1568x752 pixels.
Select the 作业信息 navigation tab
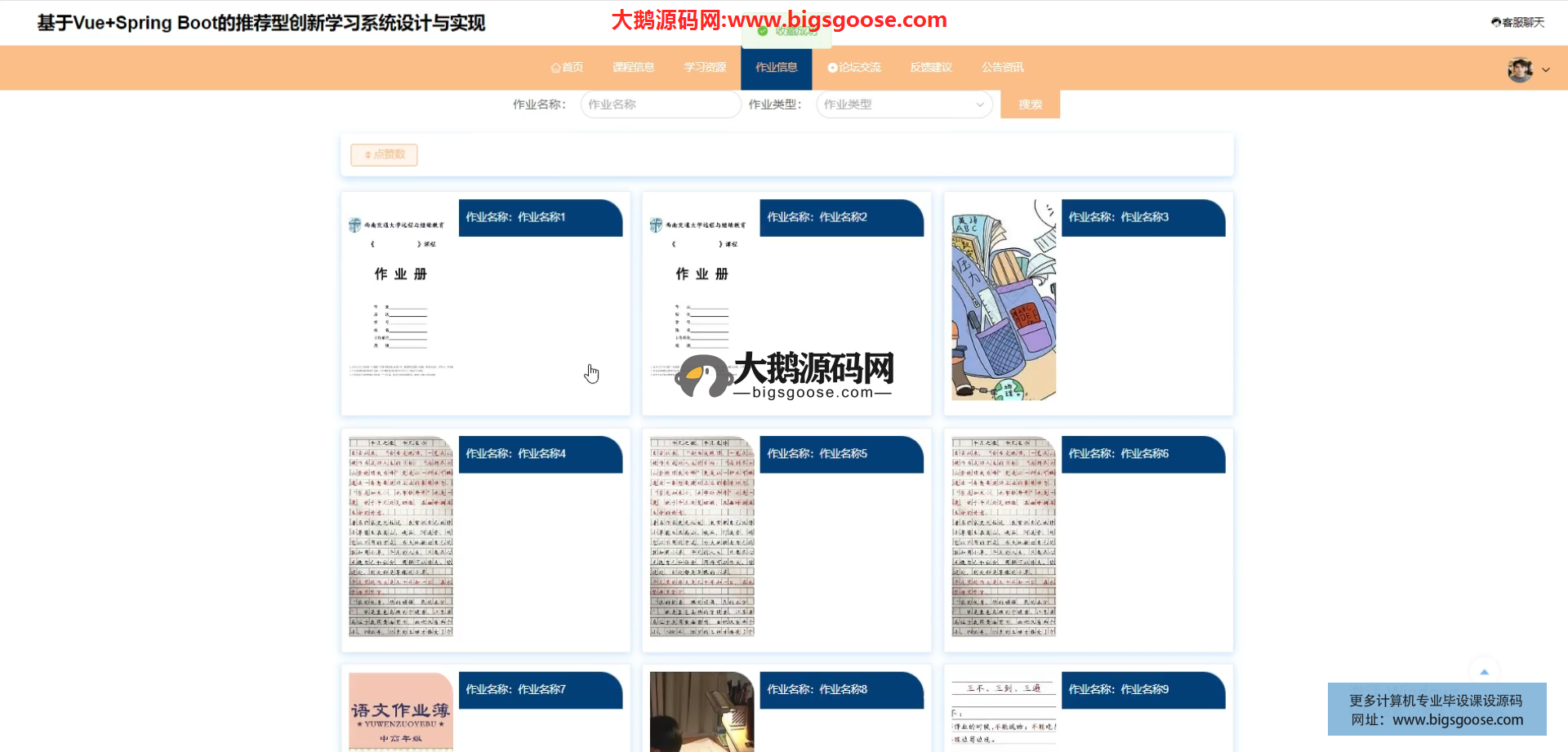tap(776, 68)
